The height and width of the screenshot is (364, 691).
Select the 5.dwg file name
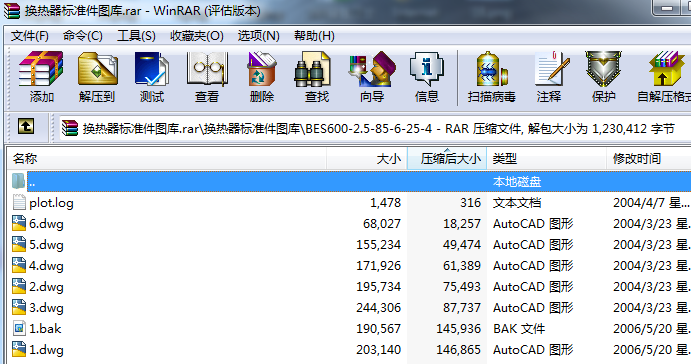[x=46, y=245]
